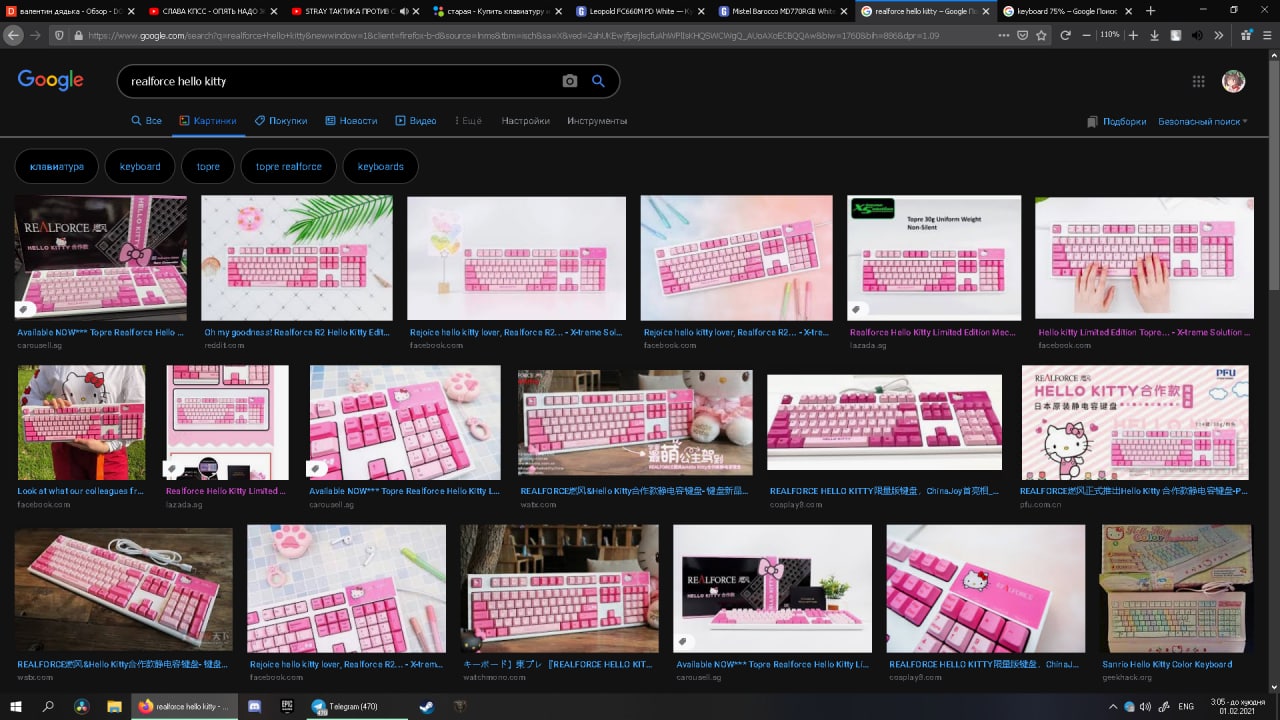The image size is (1280, 720).
Task: Click the blue search magnifier button
Action: 598,81
